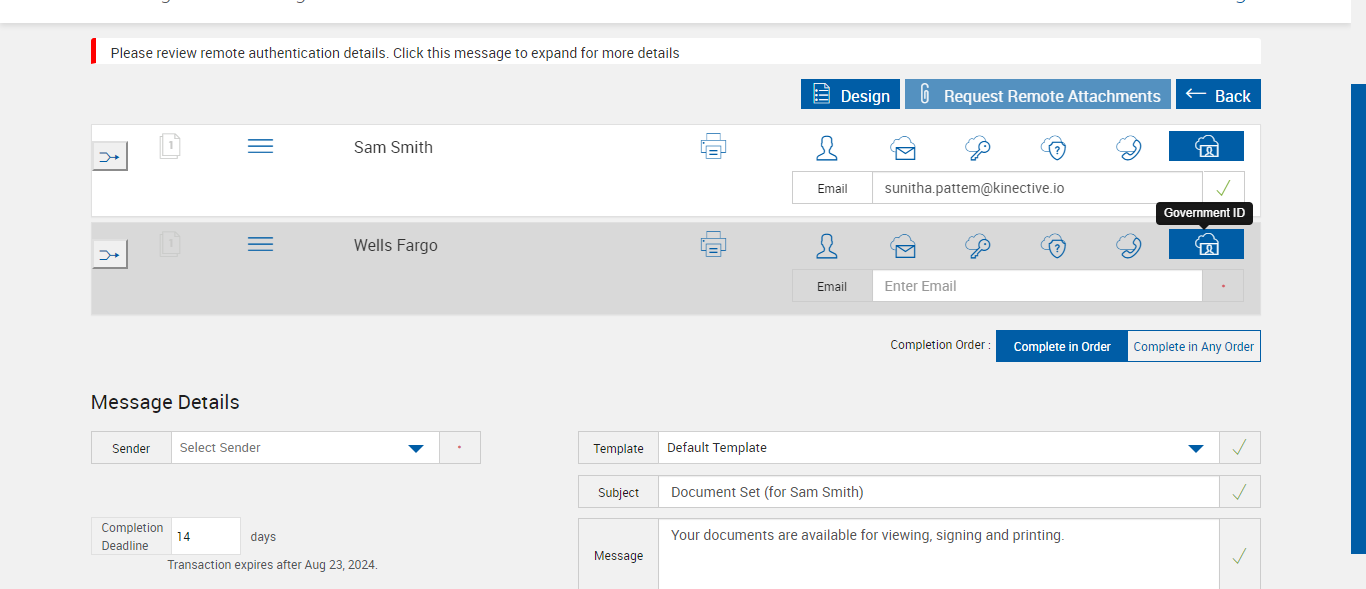Screen dimensions: 1366x589
Task: Click the Completion Deadline days field
Action: coord(205,536)
